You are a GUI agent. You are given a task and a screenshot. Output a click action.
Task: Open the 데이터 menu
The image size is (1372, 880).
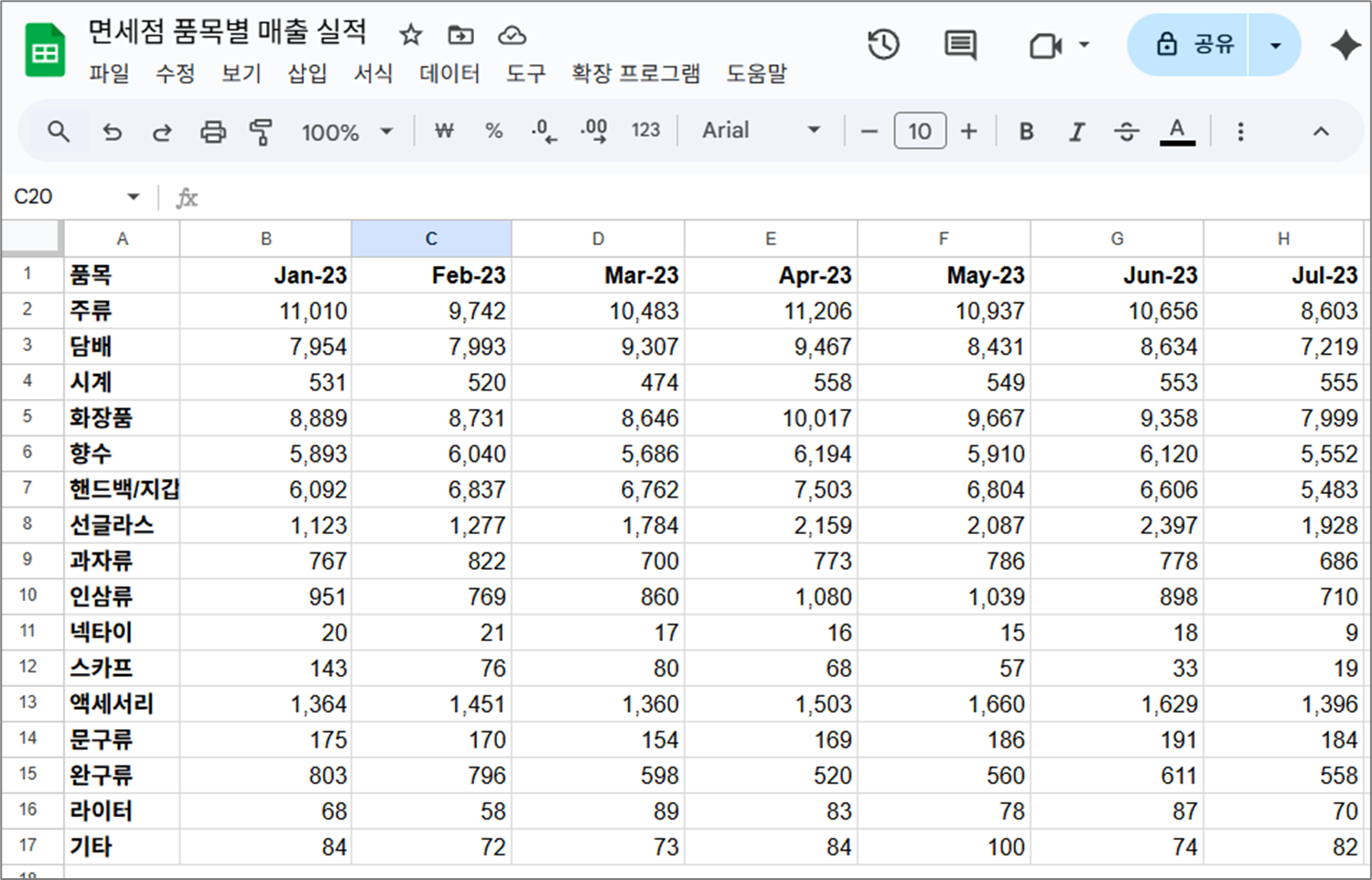pos(449,73)
